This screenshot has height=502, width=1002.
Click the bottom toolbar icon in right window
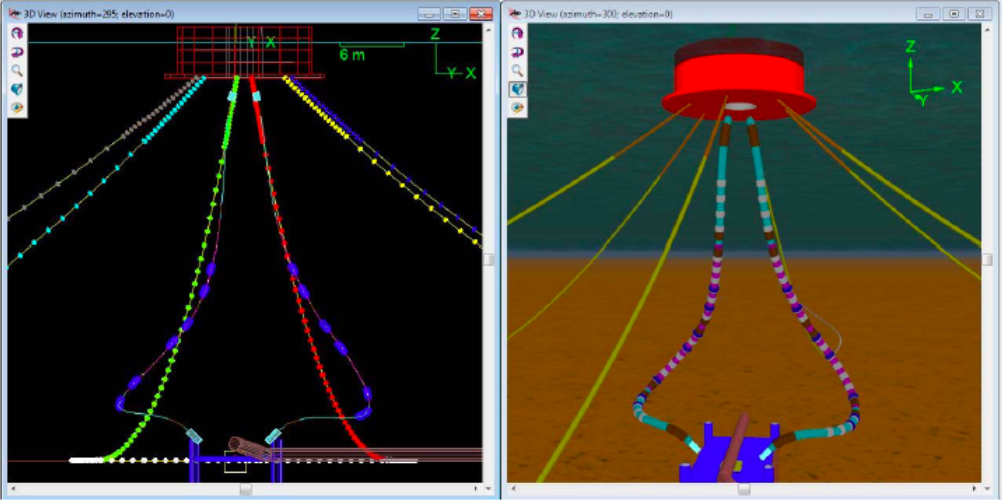(x=517, y=107)
